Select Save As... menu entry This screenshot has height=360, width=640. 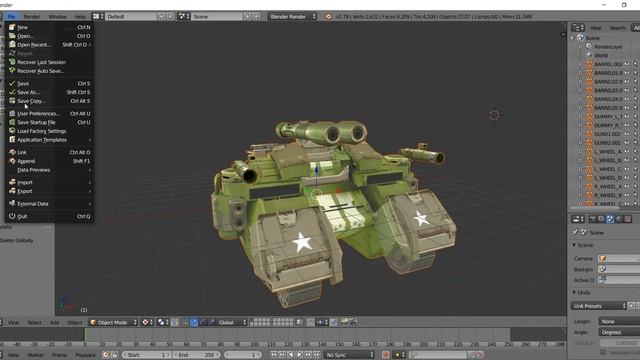[49, 92]
